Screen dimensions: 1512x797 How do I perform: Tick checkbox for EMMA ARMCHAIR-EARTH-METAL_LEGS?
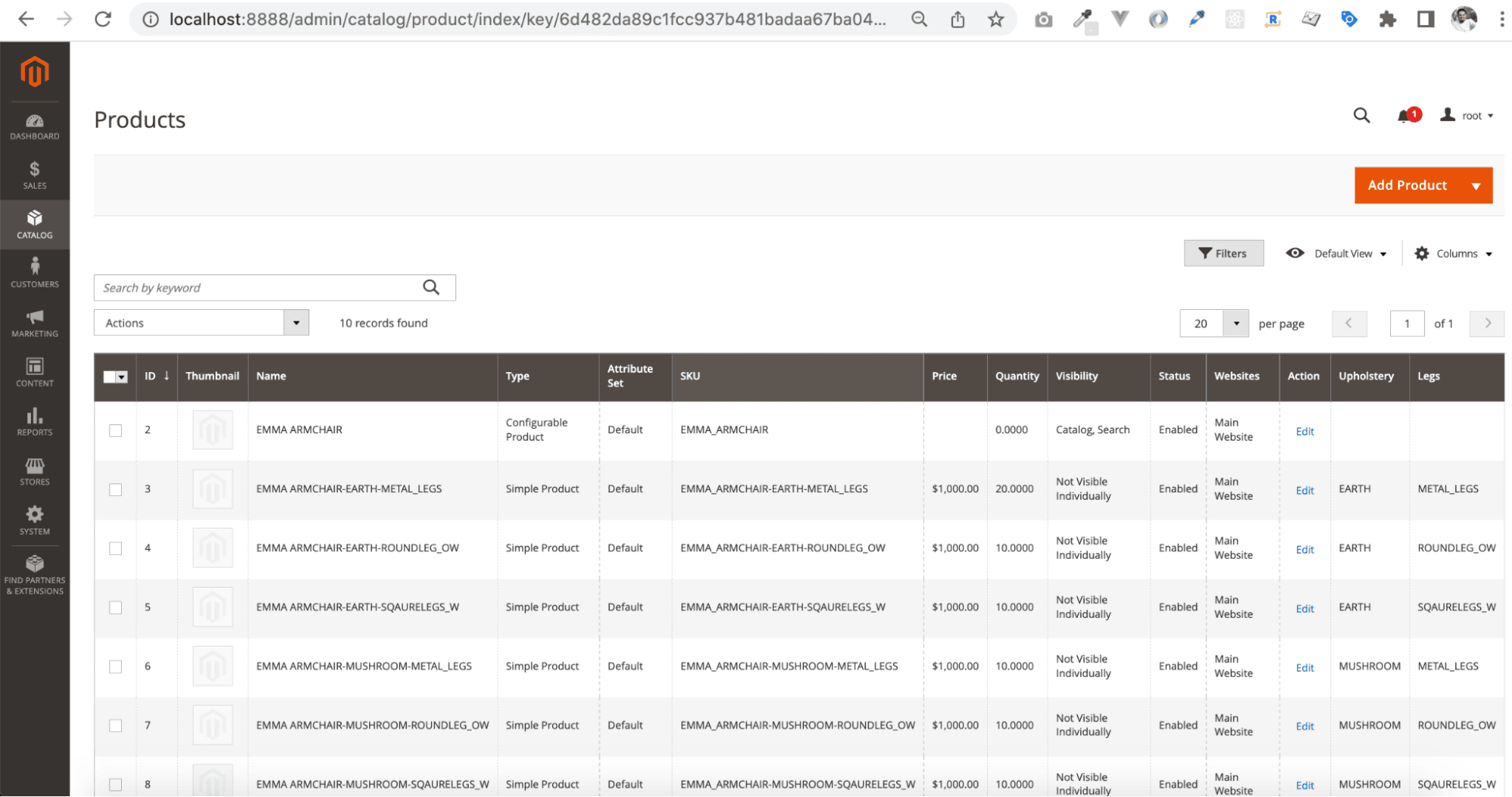pyautogui.click(x=116, y=489)
